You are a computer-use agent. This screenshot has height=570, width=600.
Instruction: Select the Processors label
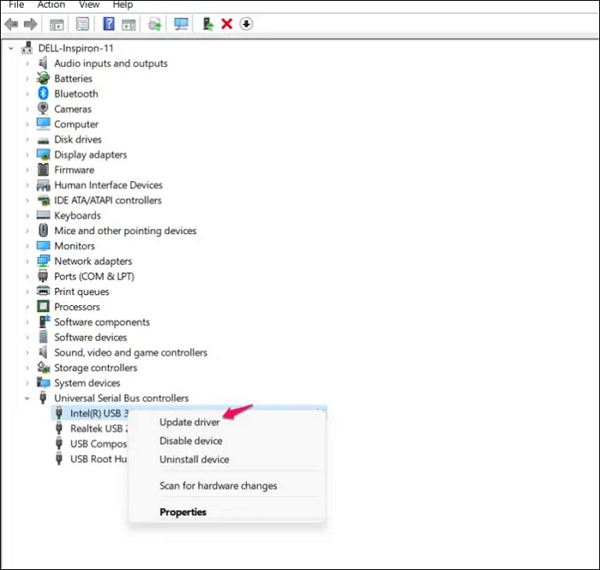click(x=77, y=307)
